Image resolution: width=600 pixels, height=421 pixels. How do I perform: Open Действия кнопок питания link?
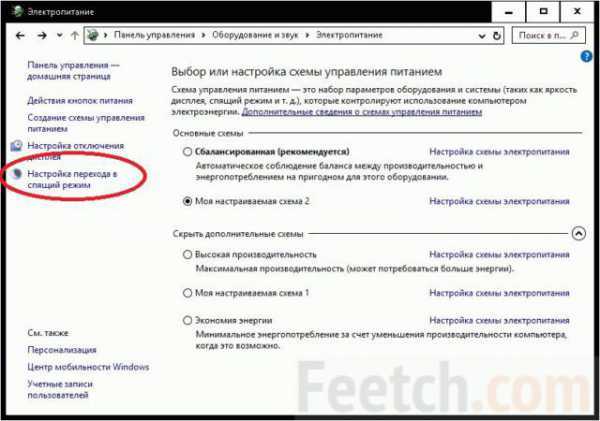[80, 101]
